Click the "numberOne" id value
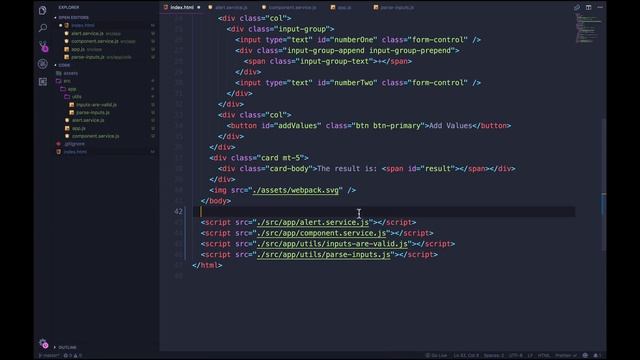The width and height of the screenshot is (640, 360). [353, 40]
